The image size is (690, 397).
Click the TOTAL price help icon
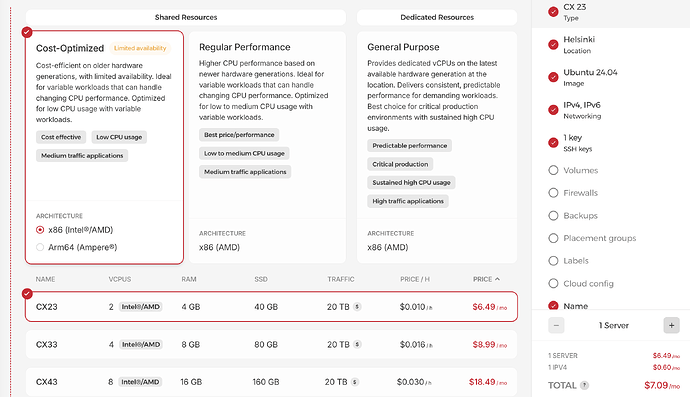pos(584,386)
